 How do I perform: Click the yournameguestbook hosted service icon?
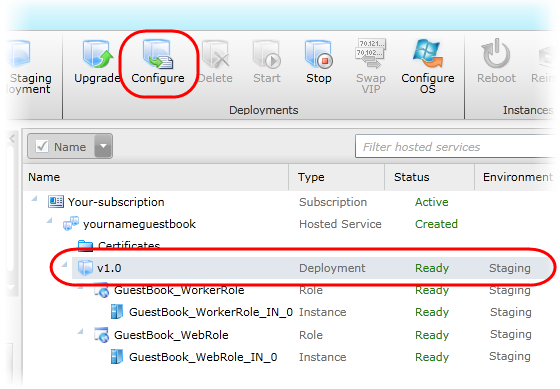71,224
